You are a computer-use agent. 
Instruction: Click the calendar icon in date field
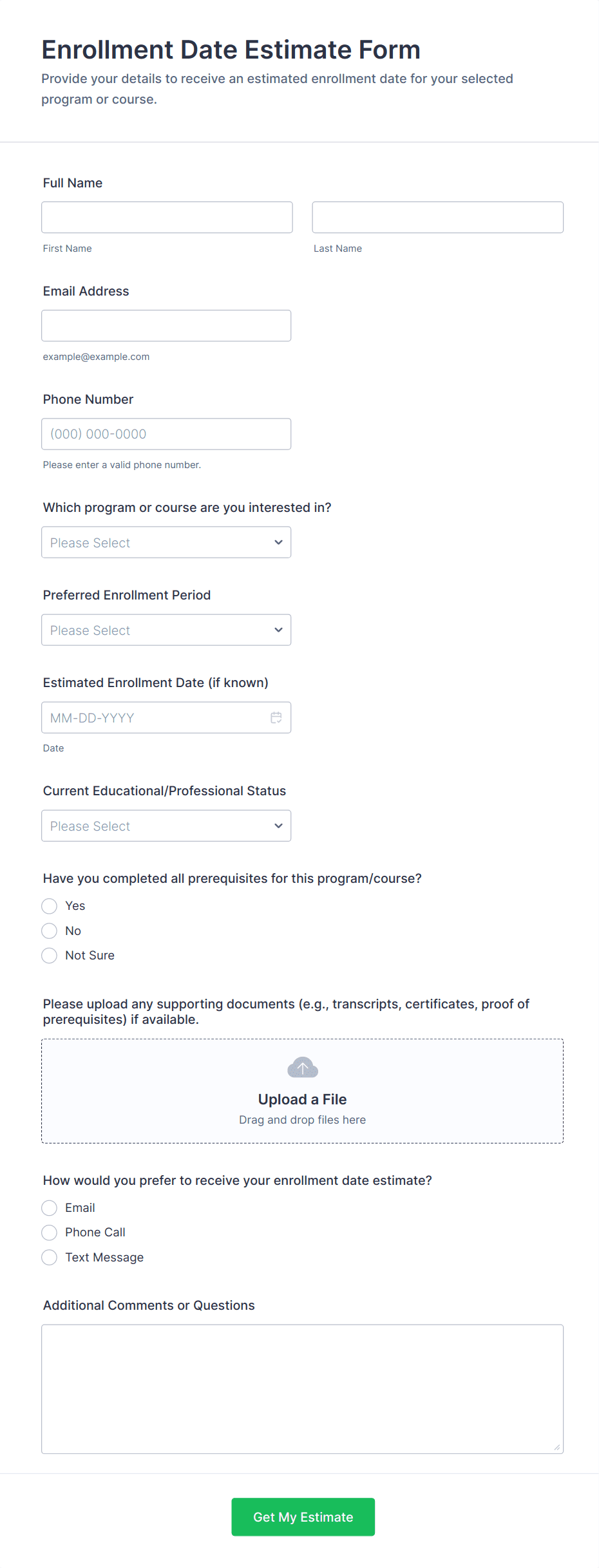click(x=276, y=717)
